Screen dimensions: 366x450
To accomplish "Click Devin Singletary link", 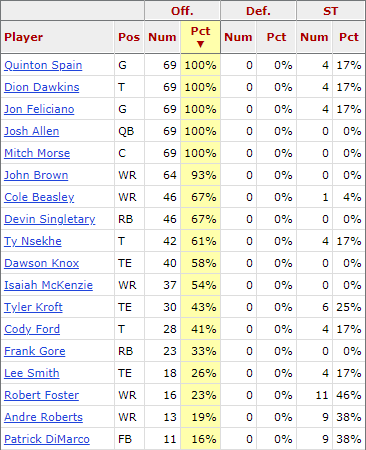I will tap(50, 219).
